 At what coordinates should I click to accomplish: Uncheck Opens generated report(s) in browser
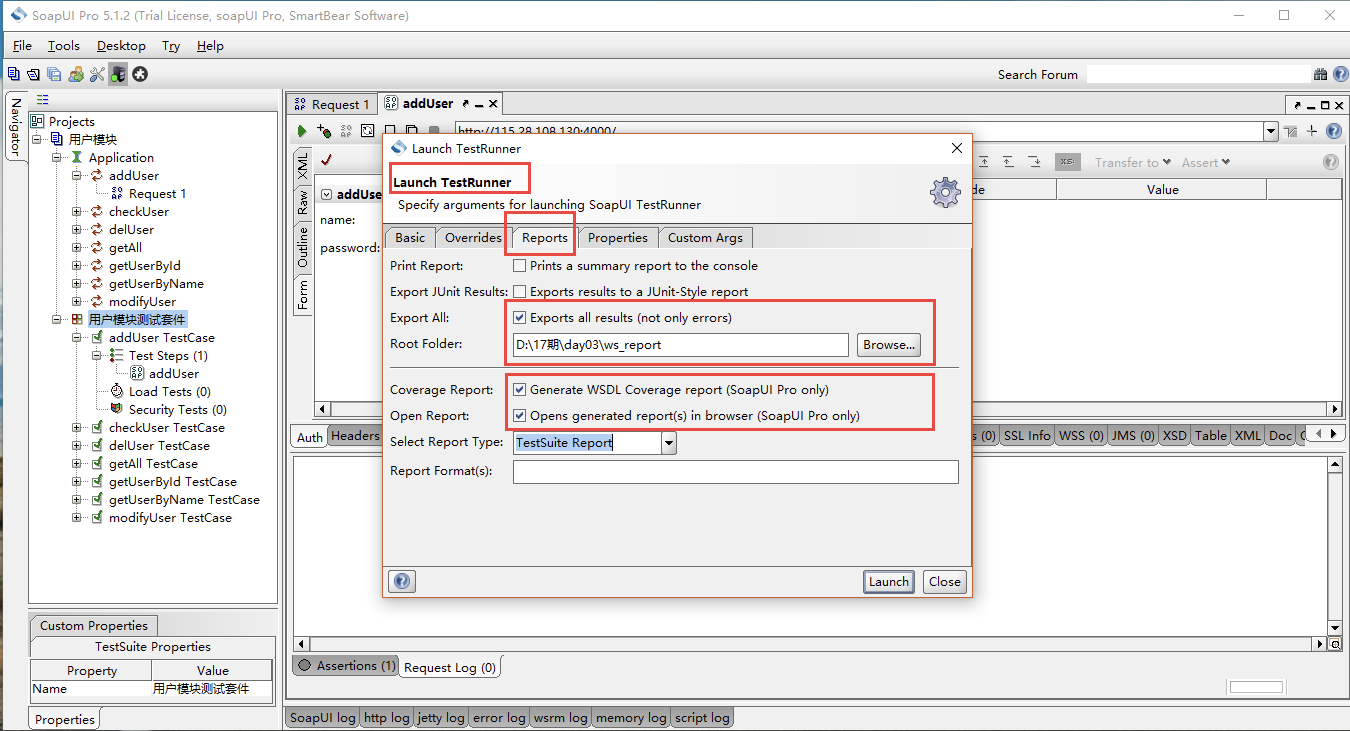[x=520, y=416]
